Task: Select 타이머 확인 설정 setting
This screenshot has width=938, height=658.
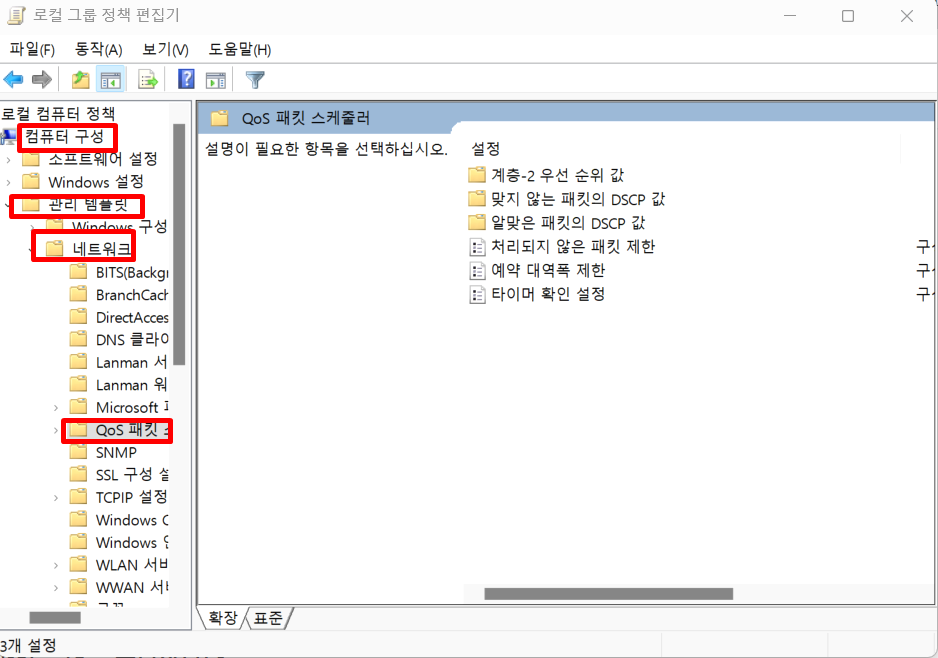Action: tap(547, 294)
